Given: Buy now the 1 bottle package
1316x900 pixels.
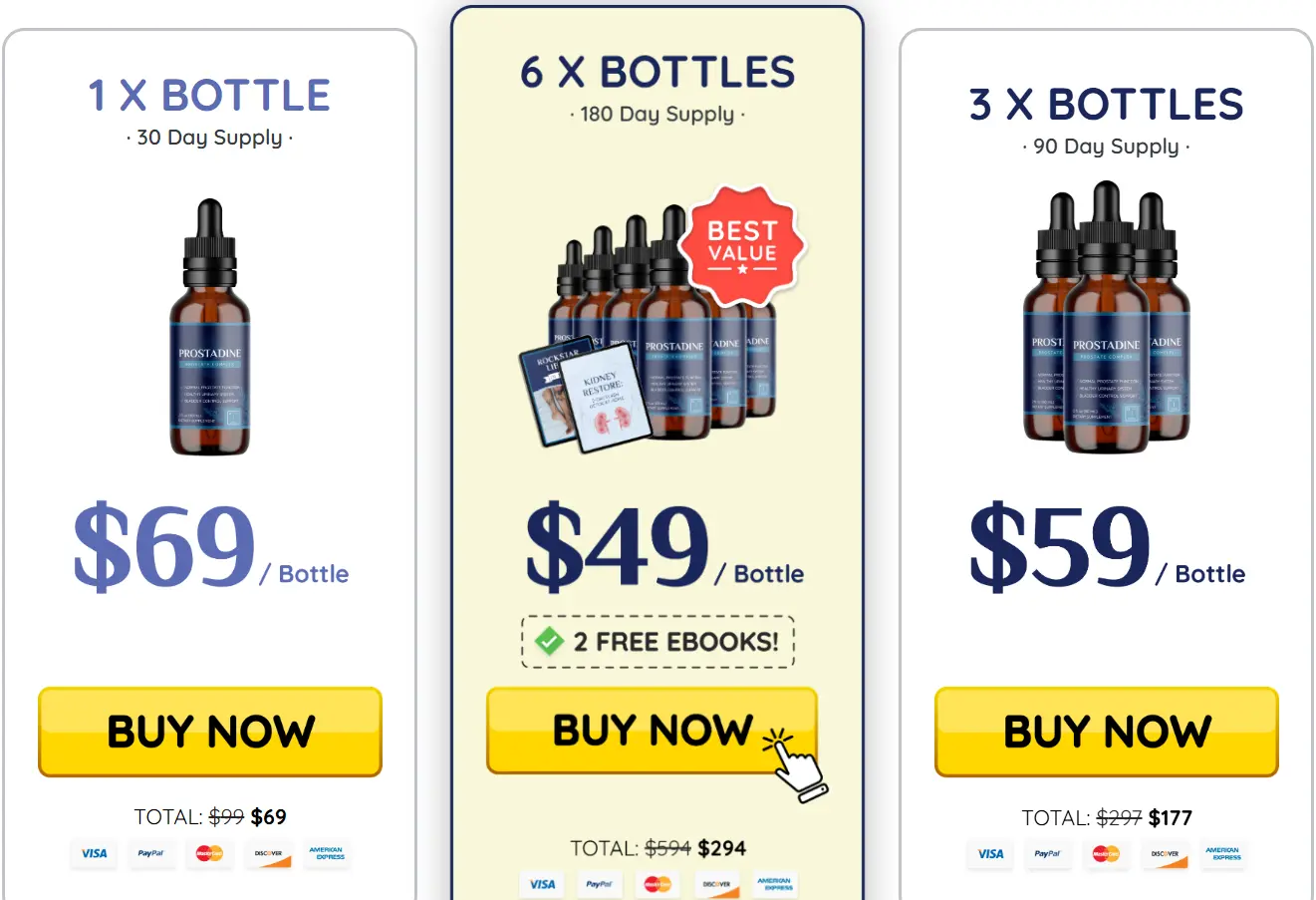Looking at the screenshot, I should coord(210,732).
